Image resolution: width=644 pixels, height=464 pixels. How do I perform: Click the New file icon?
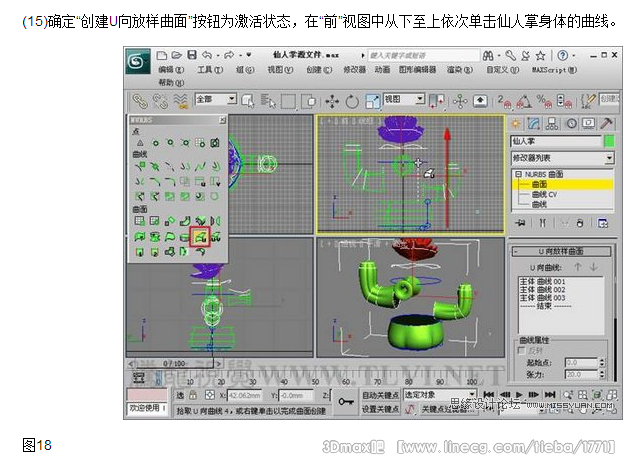coord(162,55)
